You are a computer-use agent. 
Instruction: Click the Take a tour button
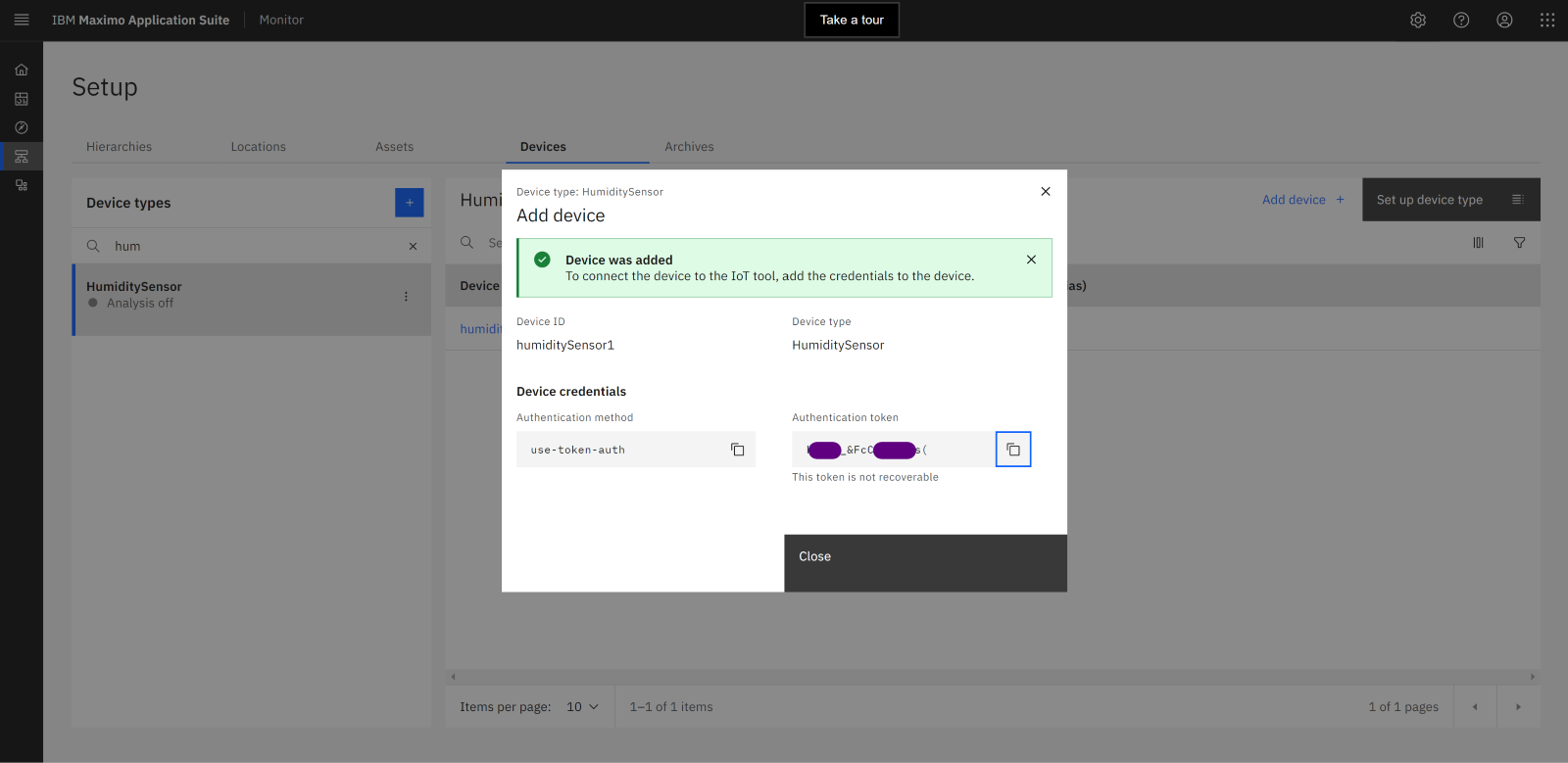[852, 20]
